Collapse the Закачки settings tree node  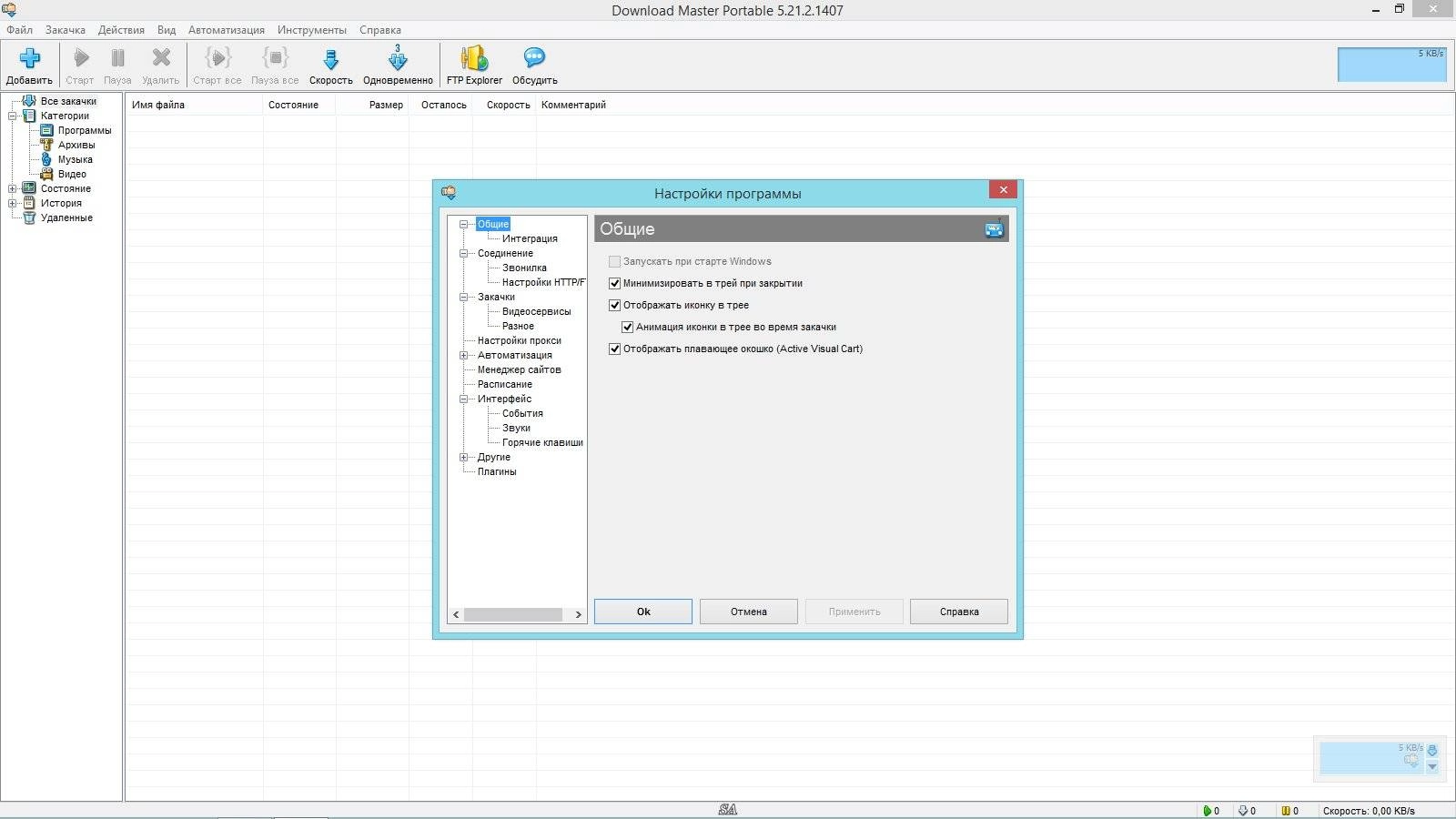(x=463, y=297)
